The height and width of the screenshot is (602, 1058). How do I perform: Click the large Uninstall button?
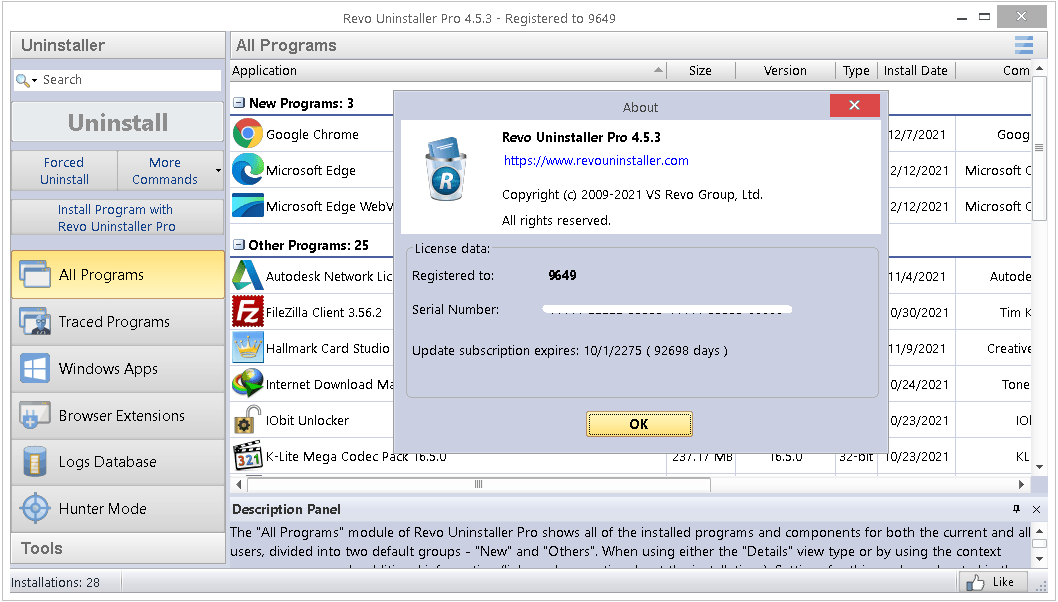click(x=118, y=122)
